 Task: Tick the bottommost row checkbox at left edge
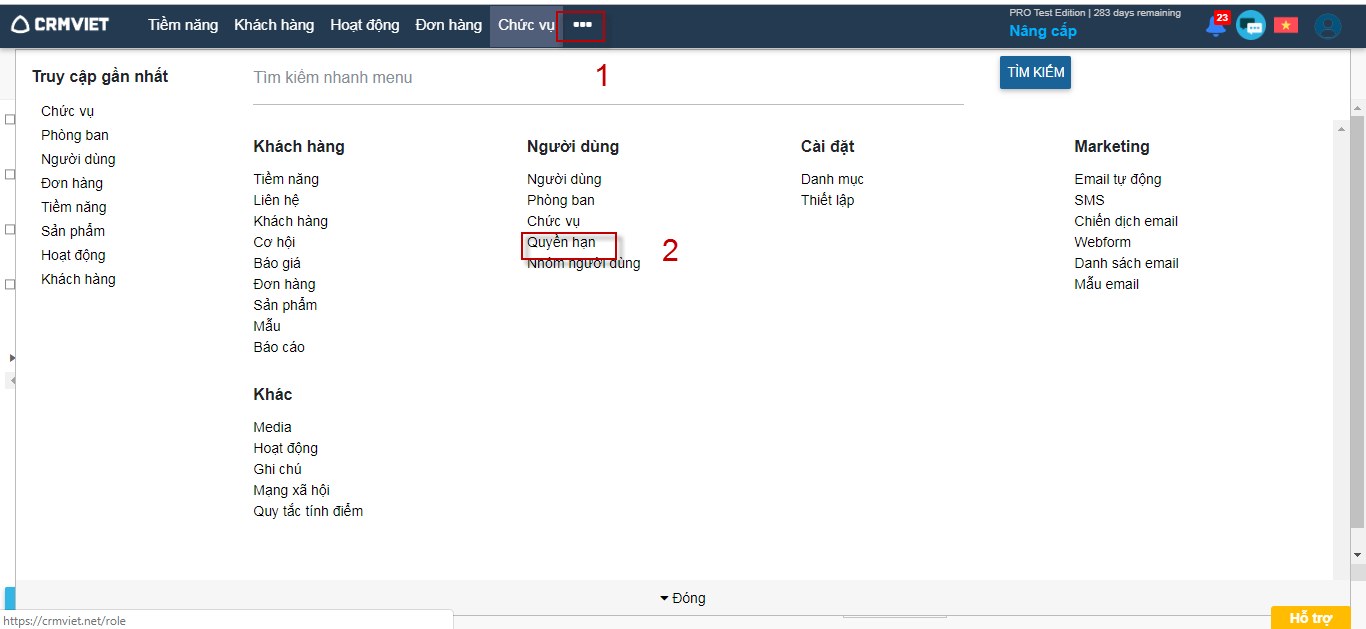(x=9, y=284)
